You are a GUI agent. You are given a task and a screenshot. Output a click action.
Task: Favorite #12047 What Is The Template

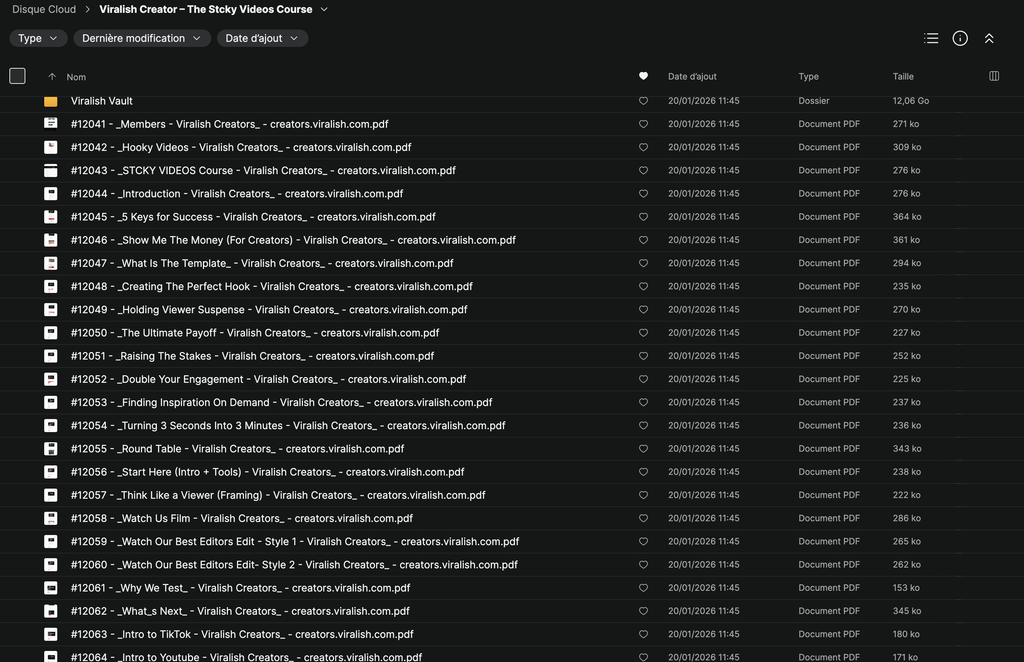[x=643, y=263]
